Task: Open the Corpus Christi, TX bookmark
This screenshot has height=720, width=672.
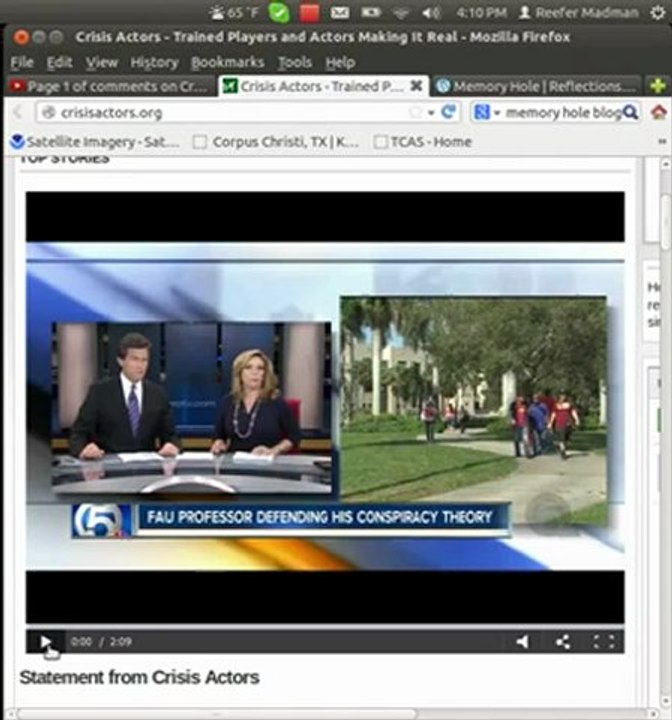Action: tap(276, 142)
